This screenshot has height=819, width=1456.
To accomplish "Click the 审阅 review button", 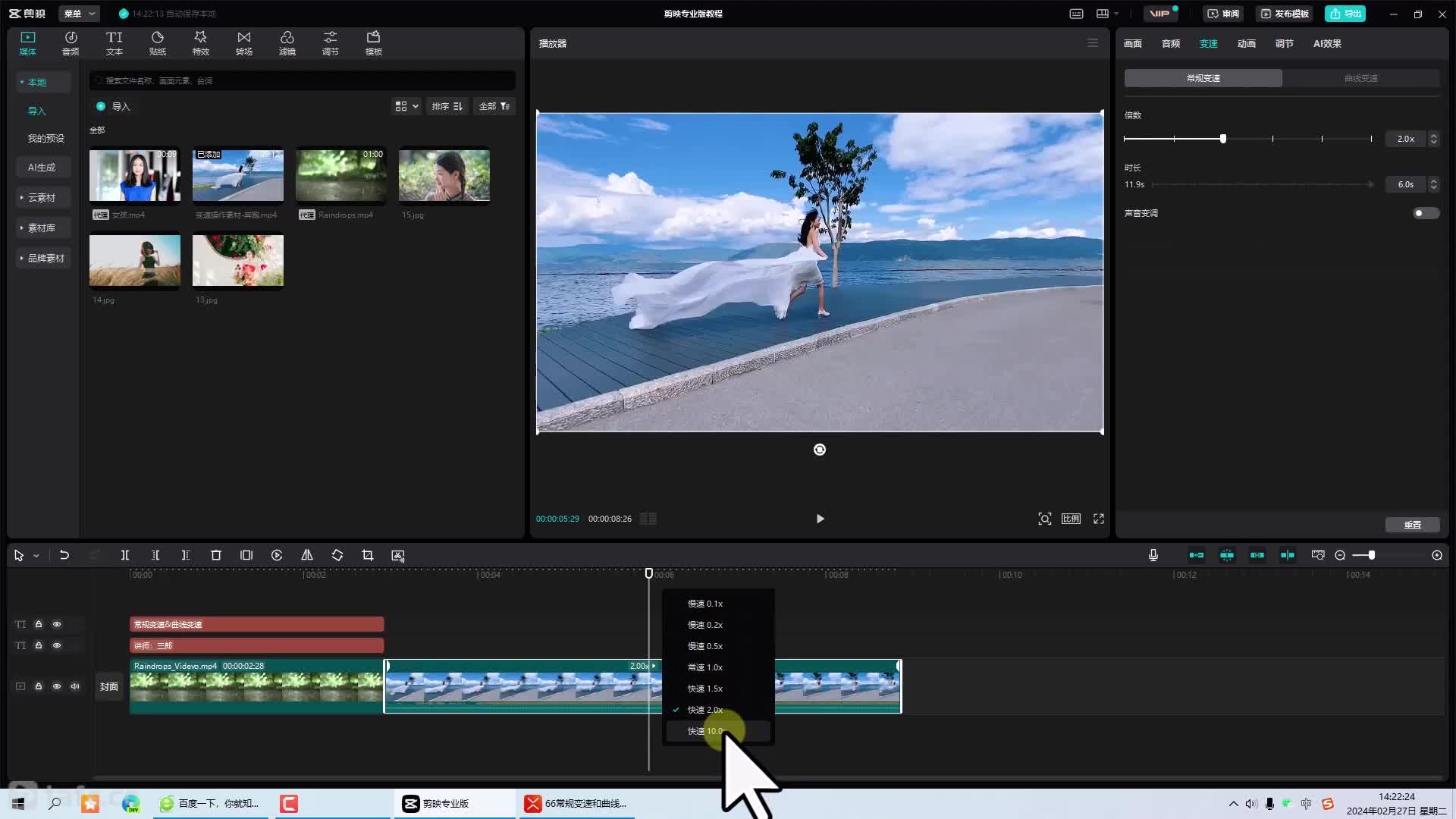I will pos(1223,14).
